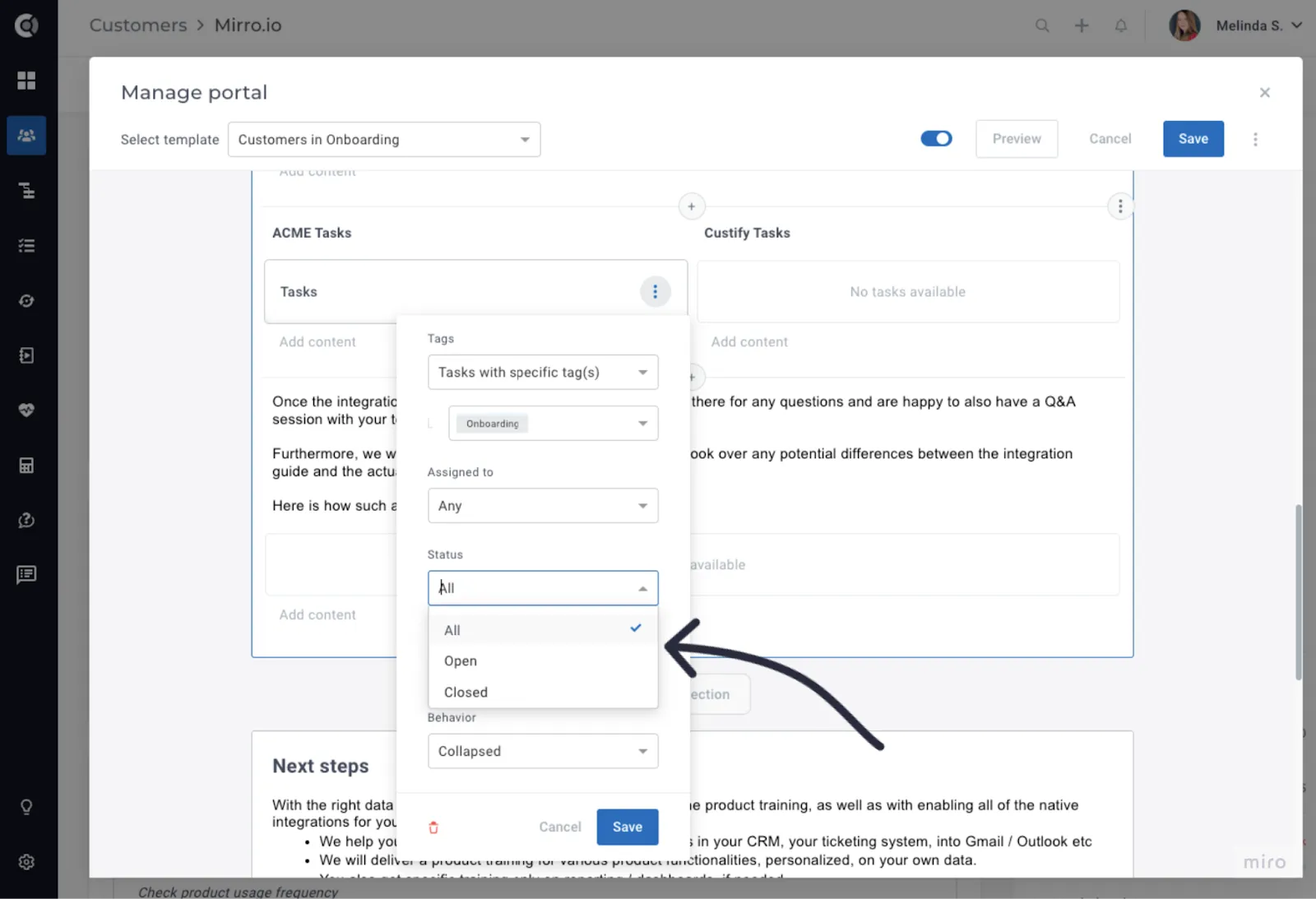Open the Tasks with specific tag(s) dropdown
Image resolution: width=1316 pixels, height=899 pixels.
(x=543, y=372)
